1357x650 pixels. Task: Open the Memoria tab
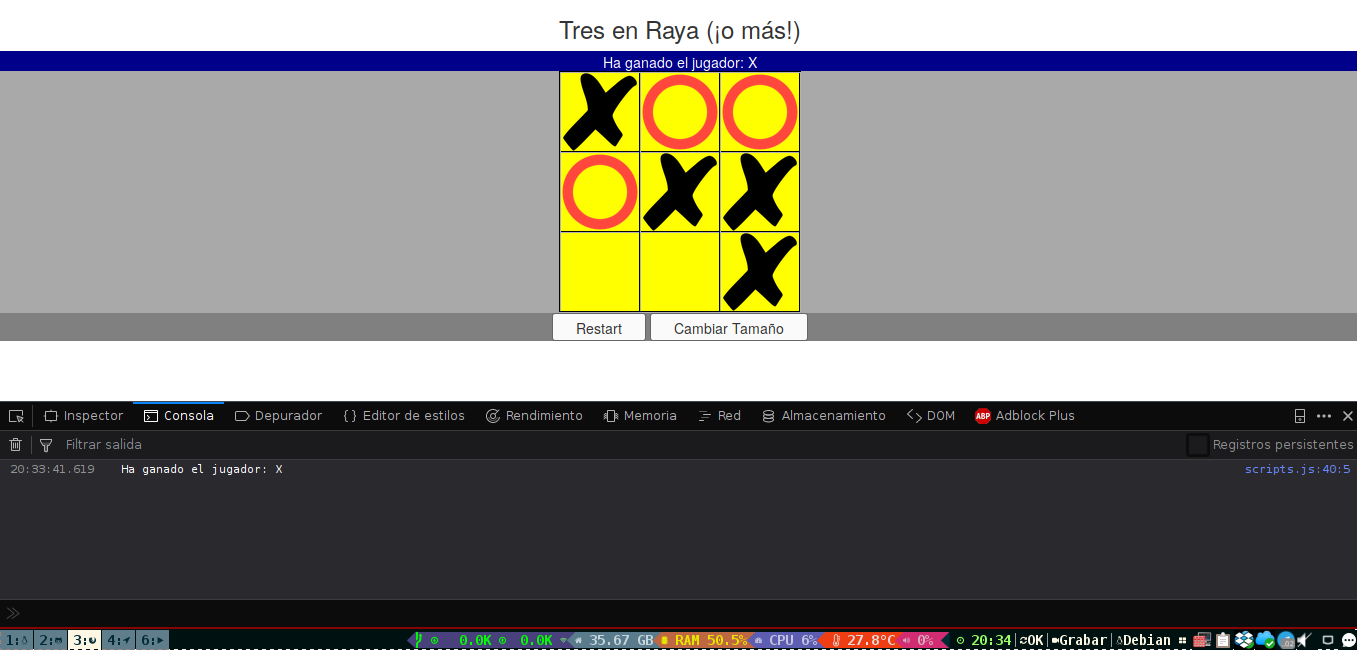pos(640,416)
